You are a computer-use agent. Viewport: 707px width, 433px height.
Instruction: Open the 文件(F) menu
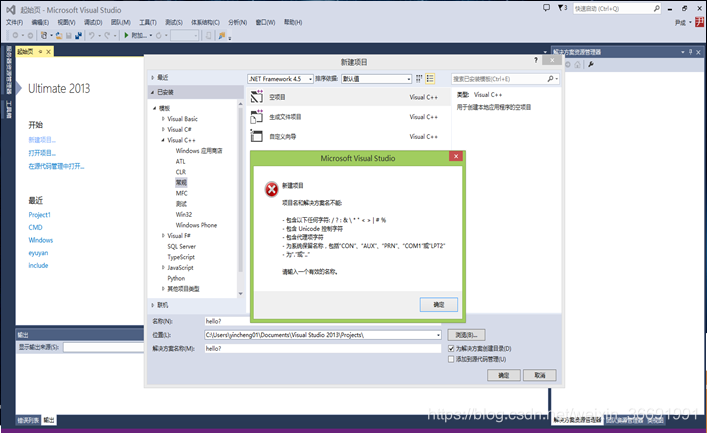point(14,22)
